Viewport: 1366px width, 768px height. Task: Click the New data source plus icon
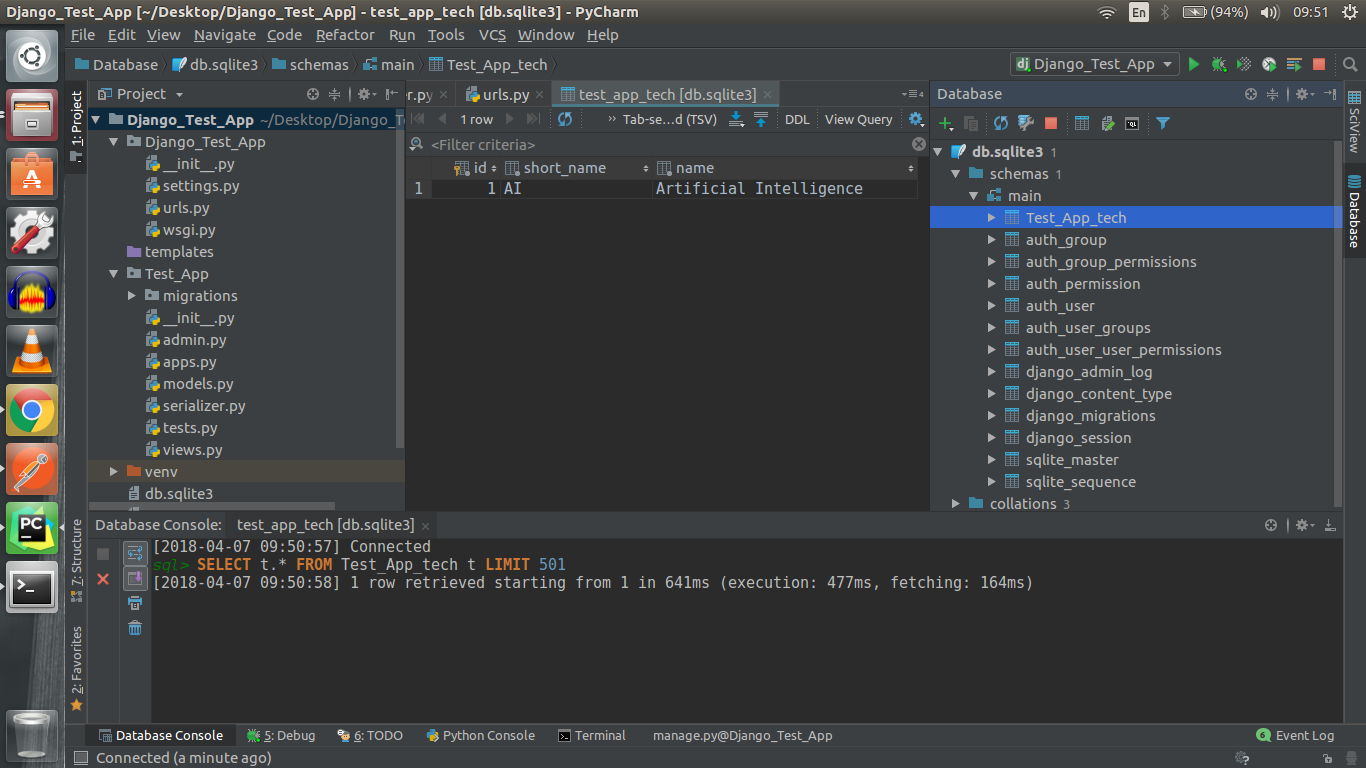click(945, 123)
